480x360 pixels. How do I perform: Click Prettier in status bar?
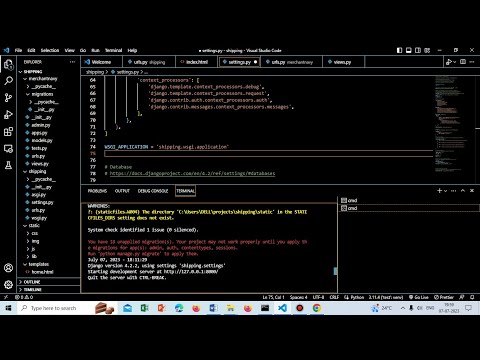pos(444,297)
